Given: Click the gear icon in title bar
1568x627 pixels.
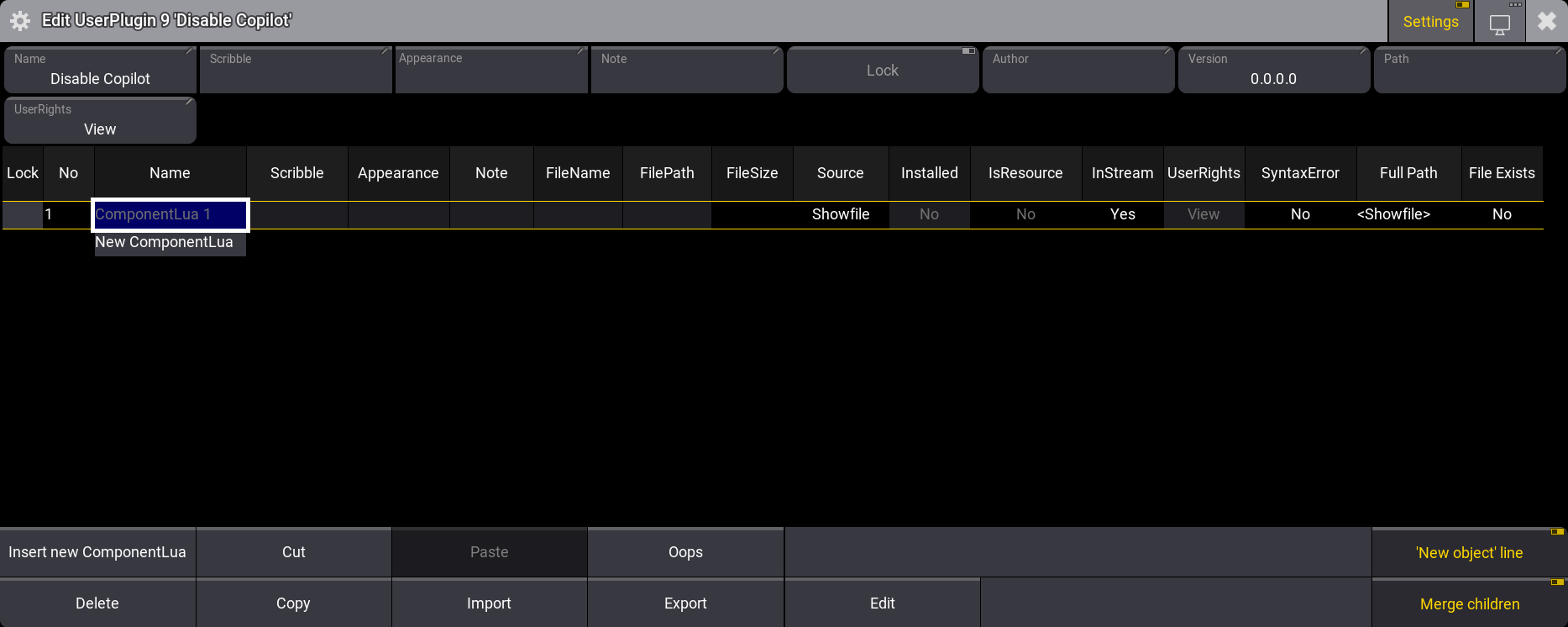Looking at the screenshot, I should (20, 21).
